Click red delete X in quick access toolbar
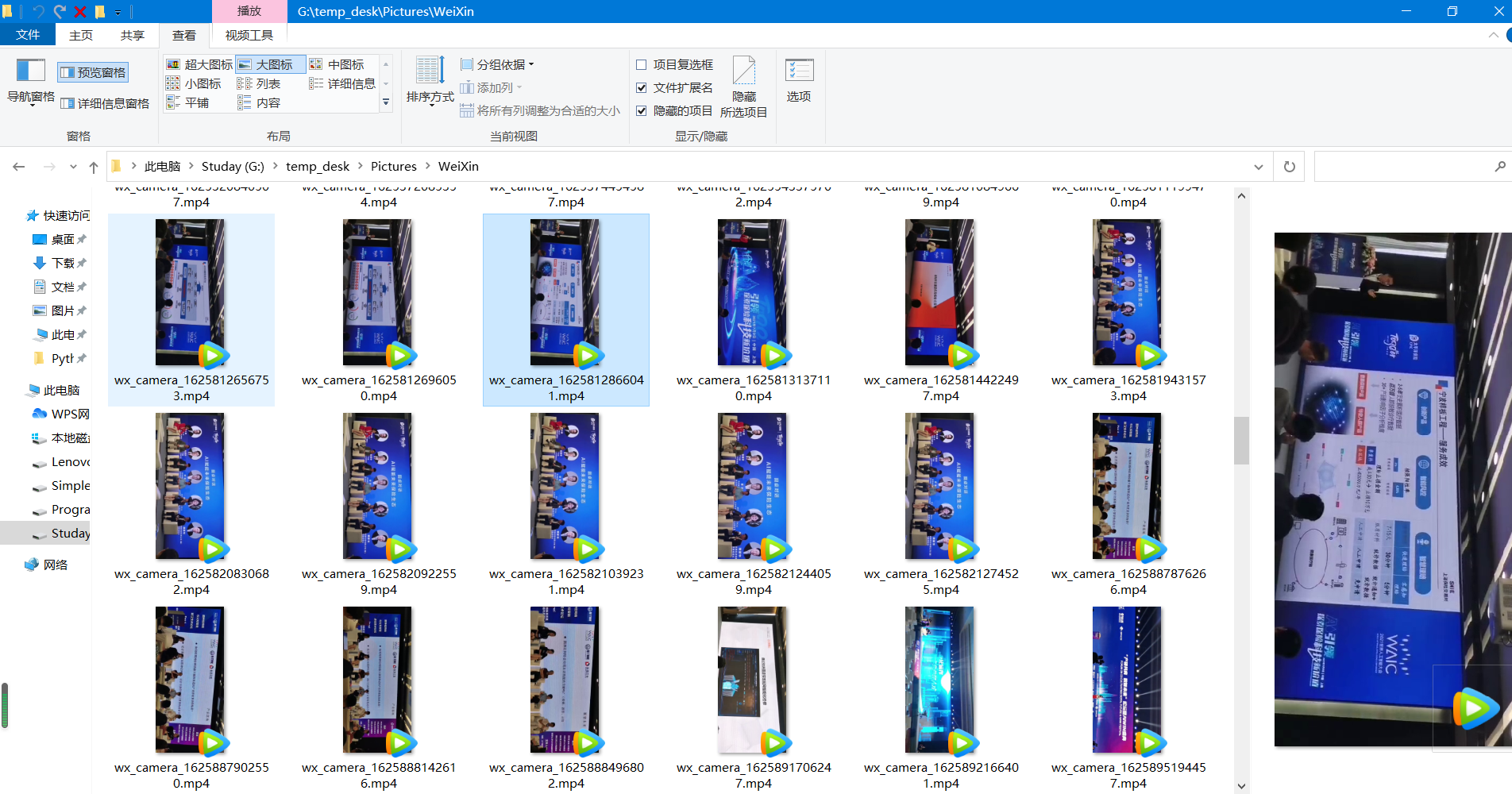1512x794 pixels. 79,12
